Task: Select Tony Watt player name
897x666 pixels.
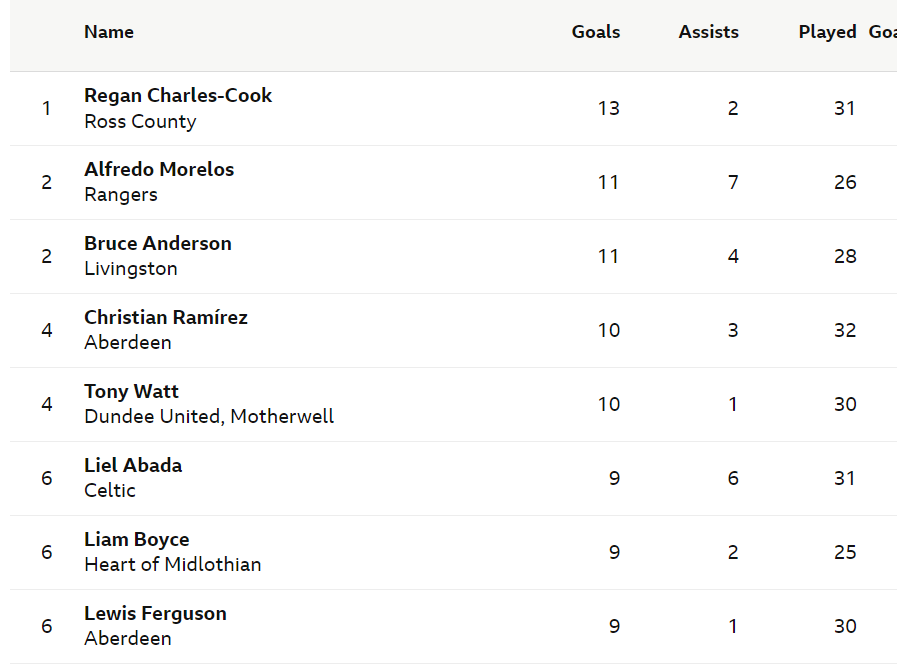Action: [132, 391]
